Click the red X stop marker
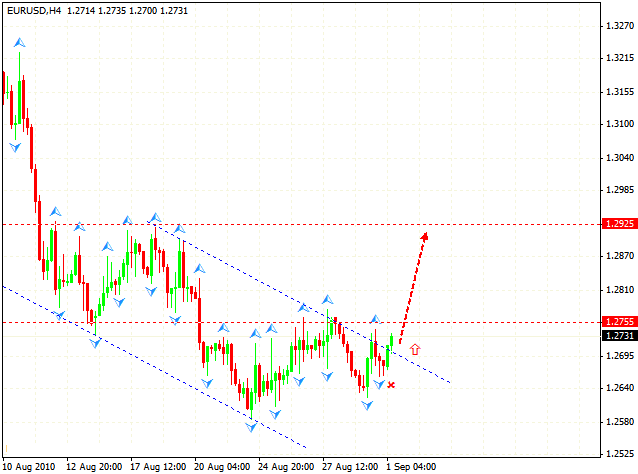Viewport: 638px width, 474px height. coord(391,384)
